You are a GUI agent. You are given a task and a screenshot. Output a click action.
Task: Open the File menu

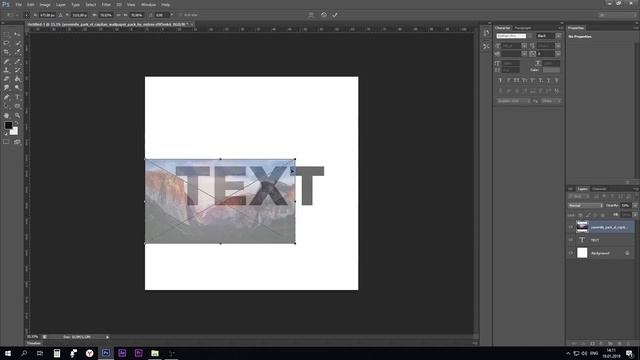(18, 4)
